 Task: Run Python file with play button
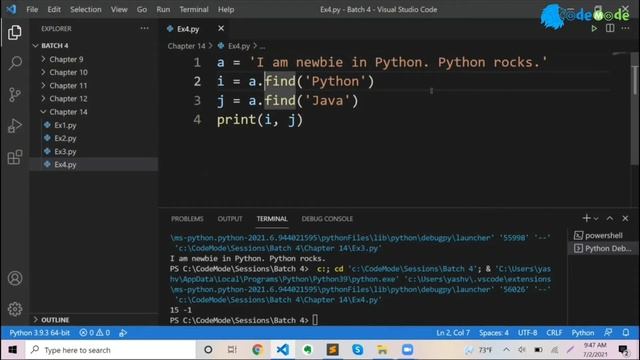[x=594, y=29]
